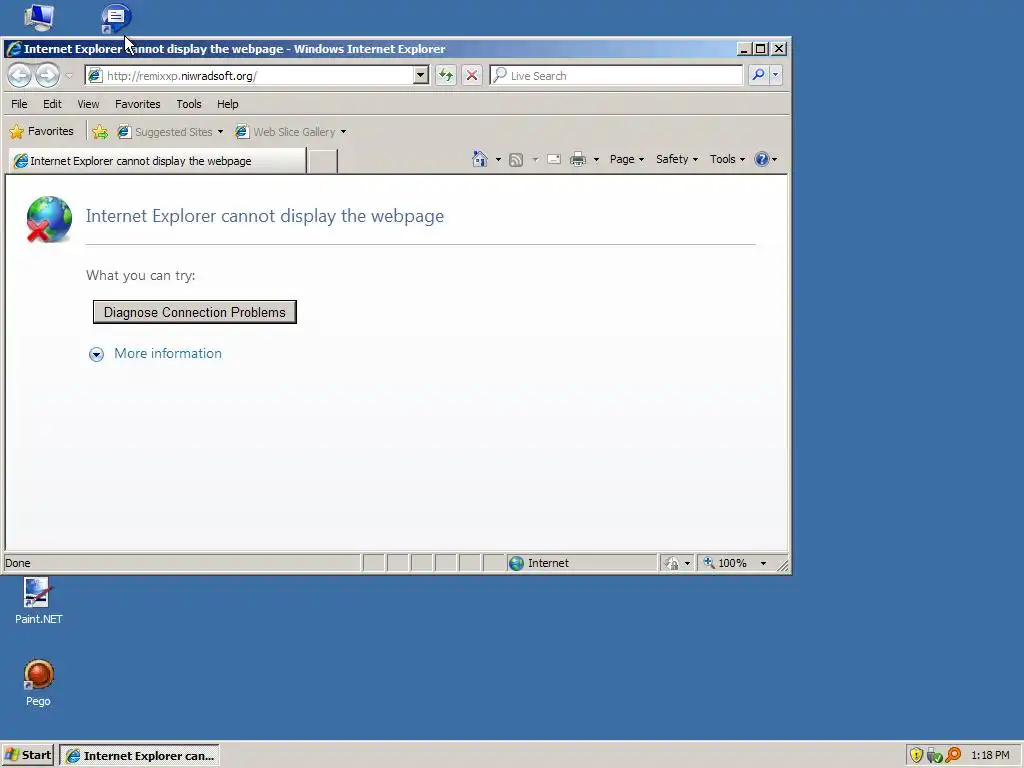Select the chat bubble desktop shortcut icon
Viewport: 1024px width, 768px height.
coord(116,19)
